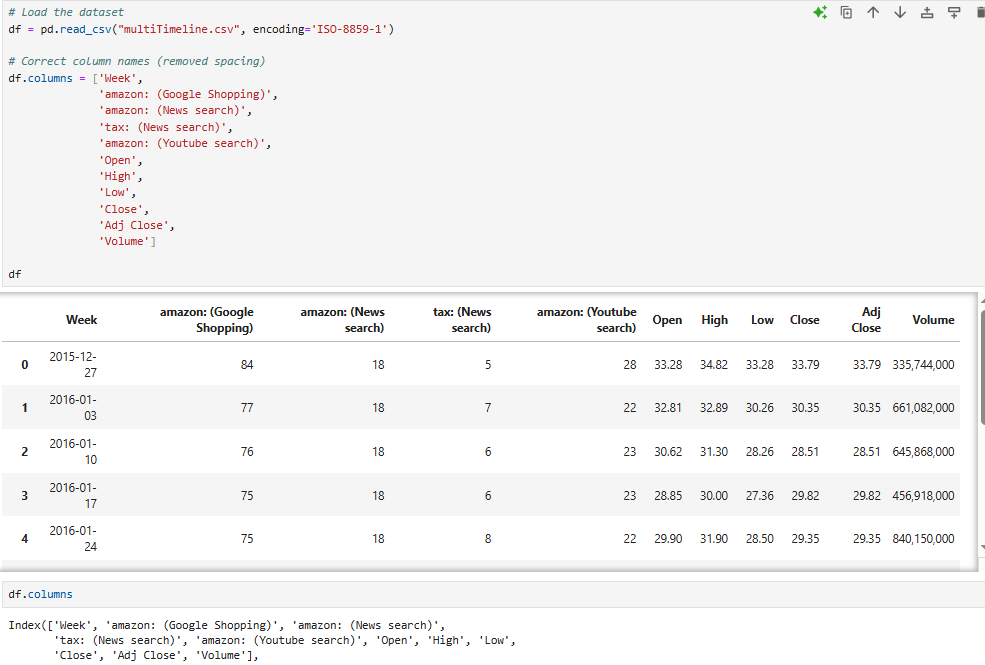Image resolution: width=985 pixels, height=665 pixels.
Task: Move the cell down
Action: coord(901,12)
